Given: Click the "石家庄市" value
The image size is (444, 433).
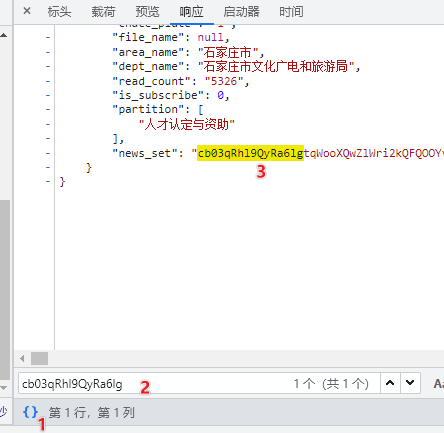Looking at the screenshot, I should tap(228, 52).
